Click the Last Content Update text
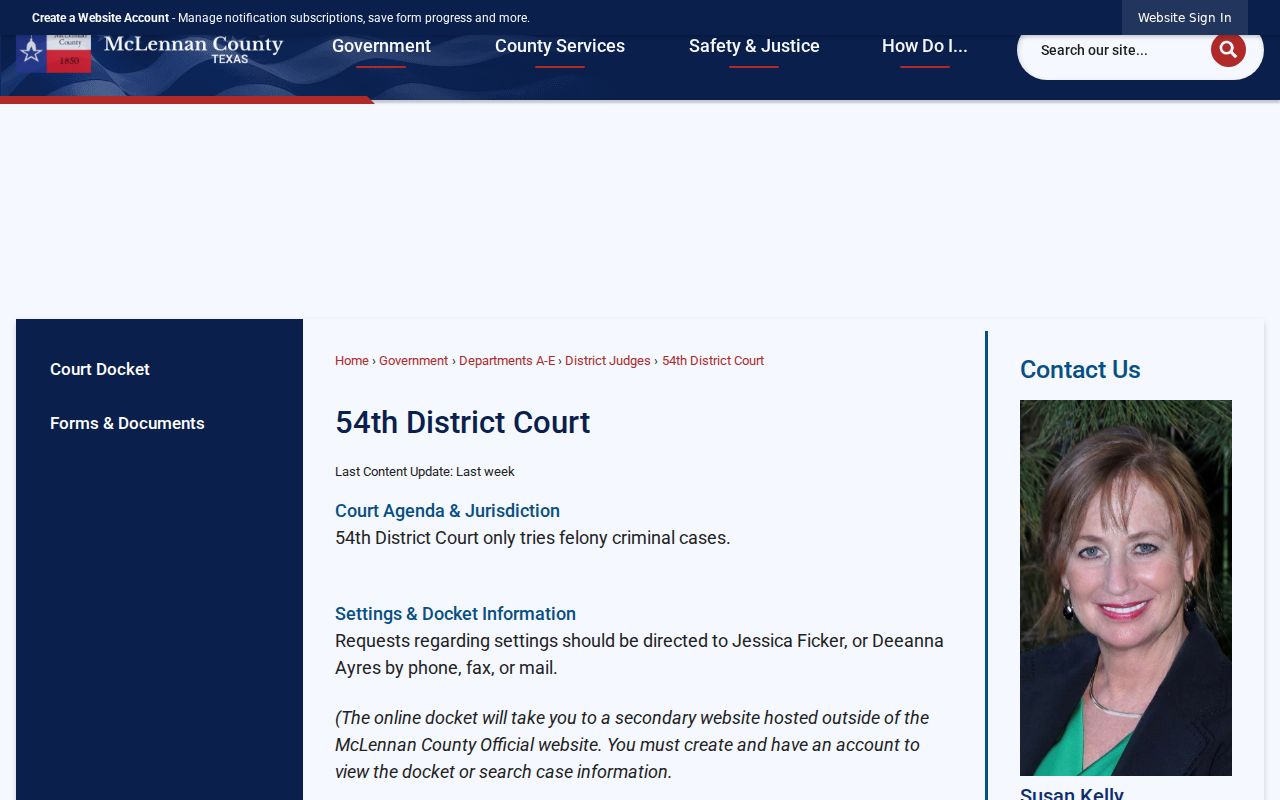The image size is (1280, 800). point(425,472)
